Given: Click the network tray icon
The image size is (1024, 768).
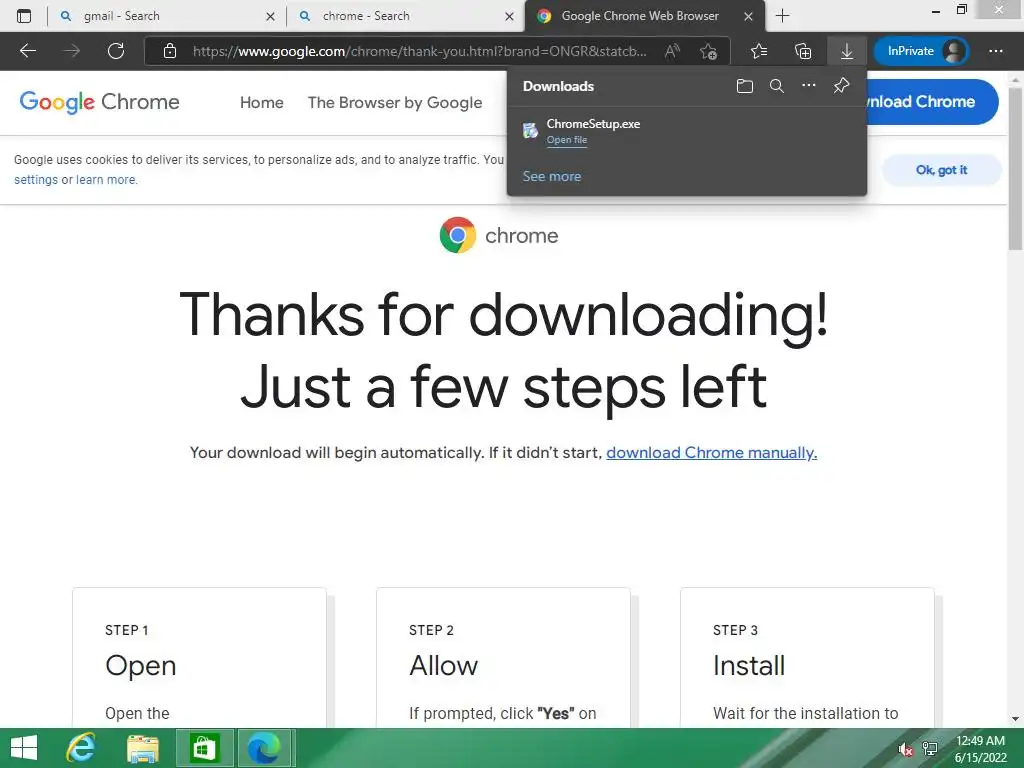Looking at the screenshot, I should pyautogui.click(x=929, y=749).
